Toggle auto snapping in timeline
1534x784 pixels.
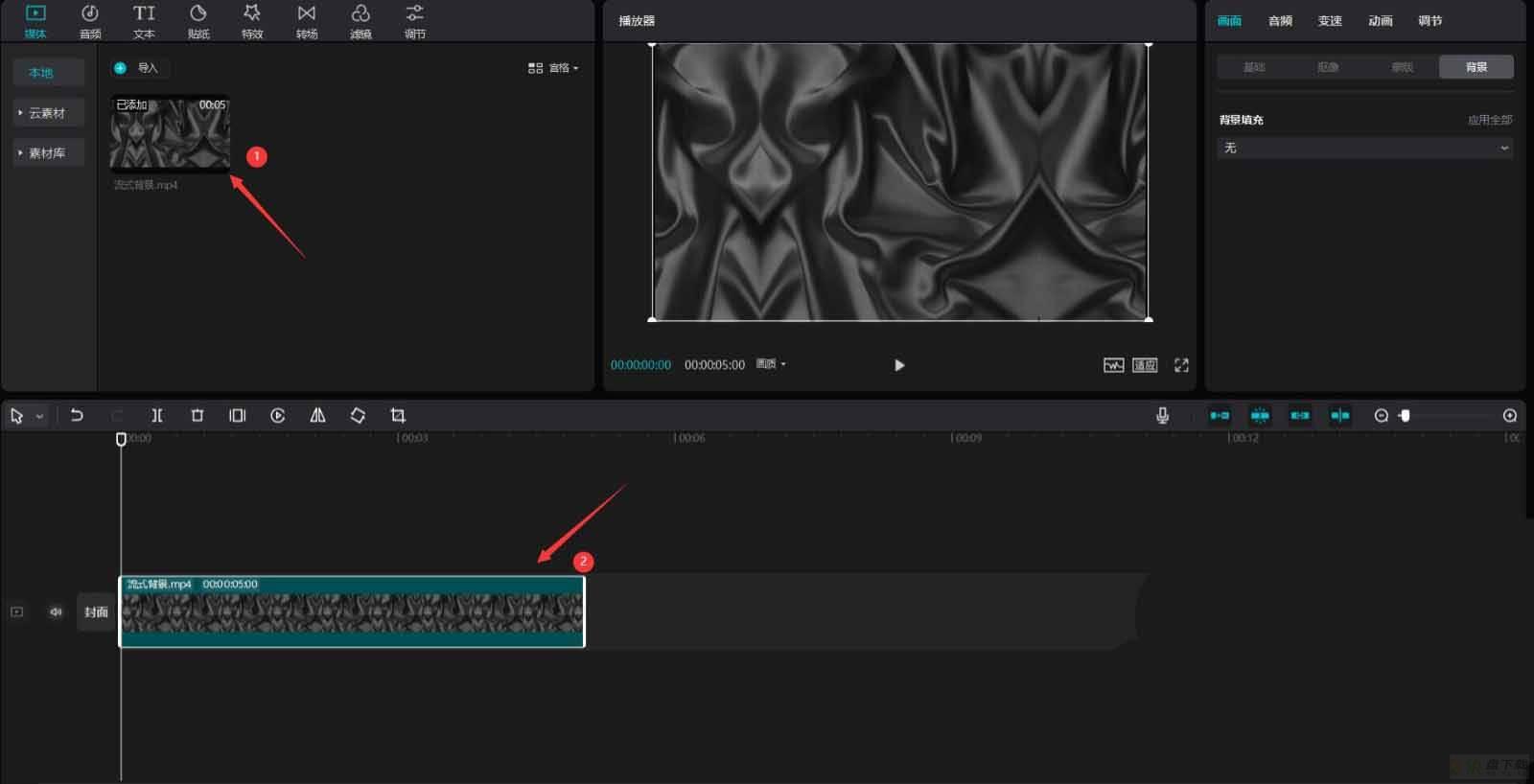tap(1260, 415)
